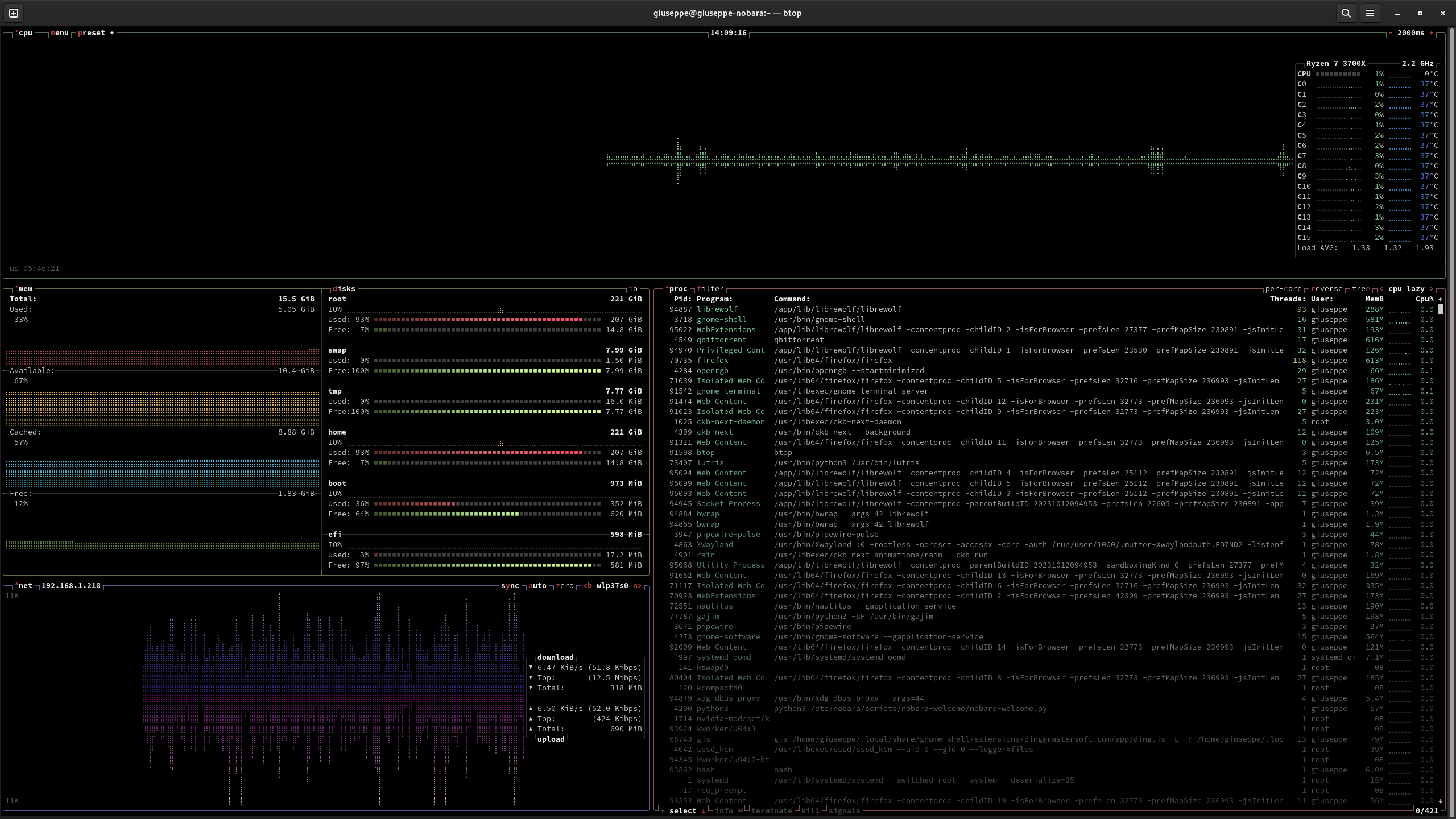Click the process list scrollbar handle
Viewport: 1456px width, 819px height.
(x=1441, y=309)
